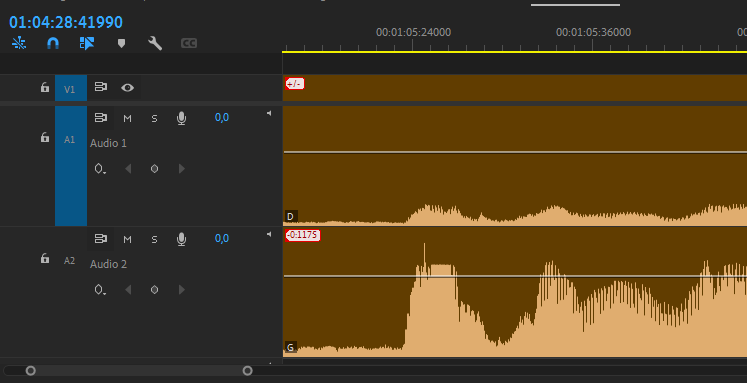Select the Audio 2 waveform clip

(515, 292)
